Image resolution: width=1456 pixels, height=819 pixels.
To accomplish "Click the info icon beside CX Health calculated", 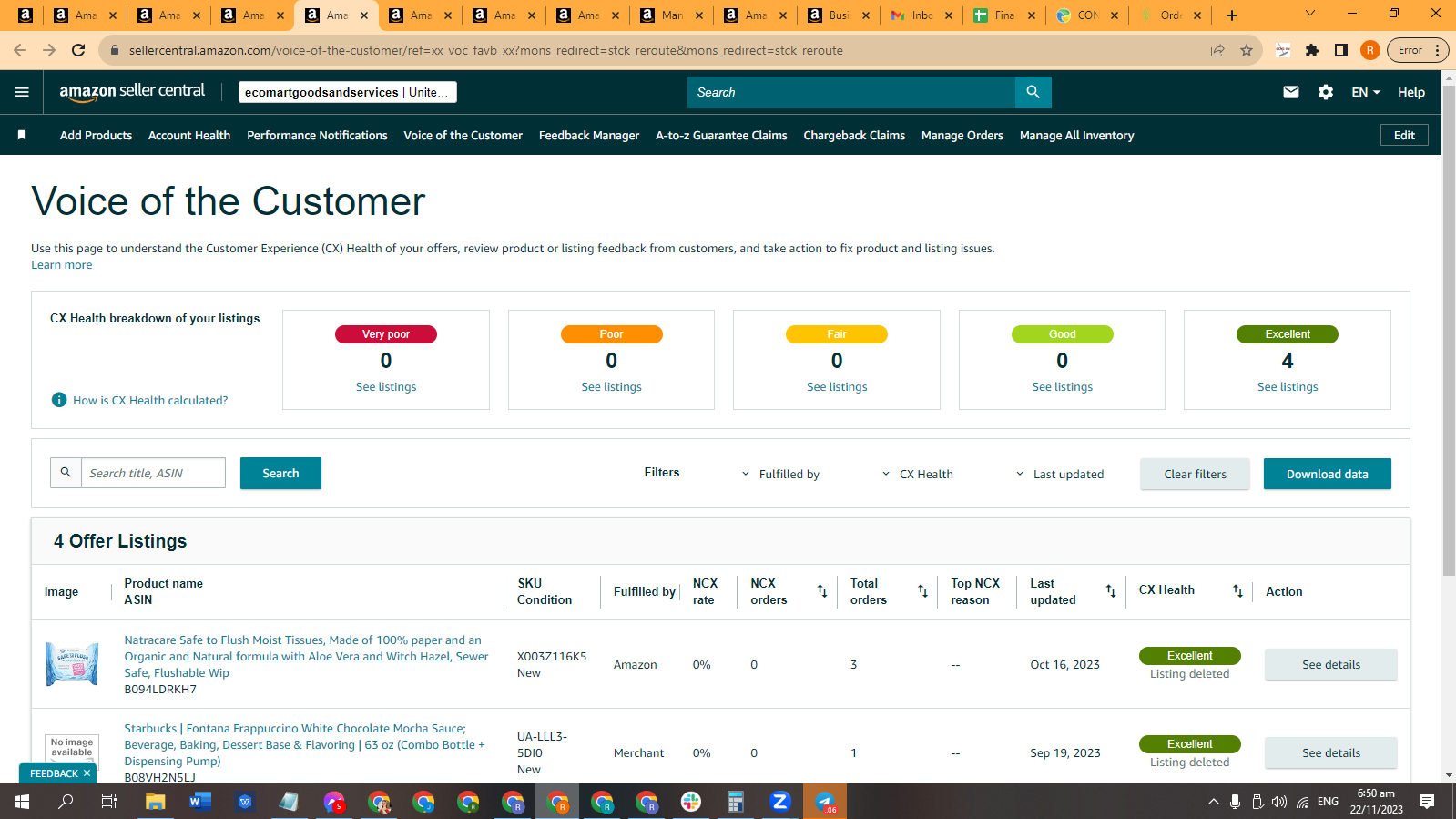I will 59,400.
